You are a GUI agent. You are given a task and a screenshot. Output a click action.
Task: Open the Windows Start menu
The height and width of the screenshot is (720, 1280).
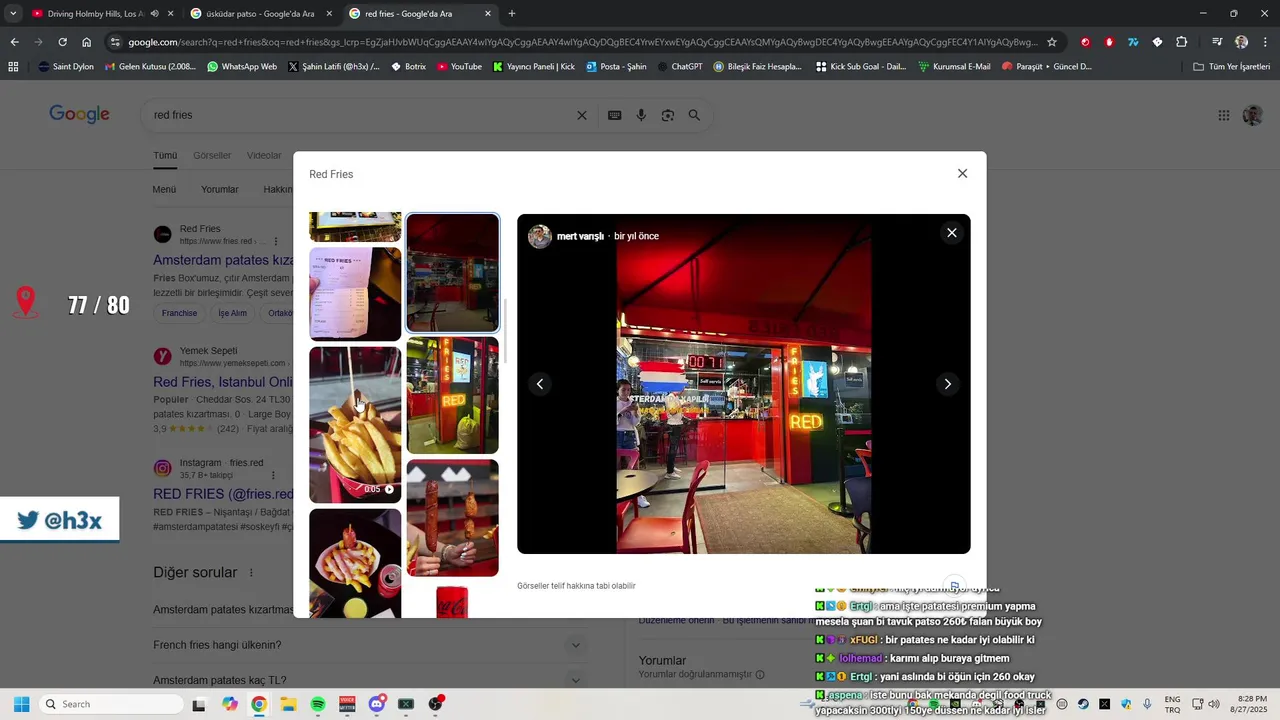tap(21, 704)
